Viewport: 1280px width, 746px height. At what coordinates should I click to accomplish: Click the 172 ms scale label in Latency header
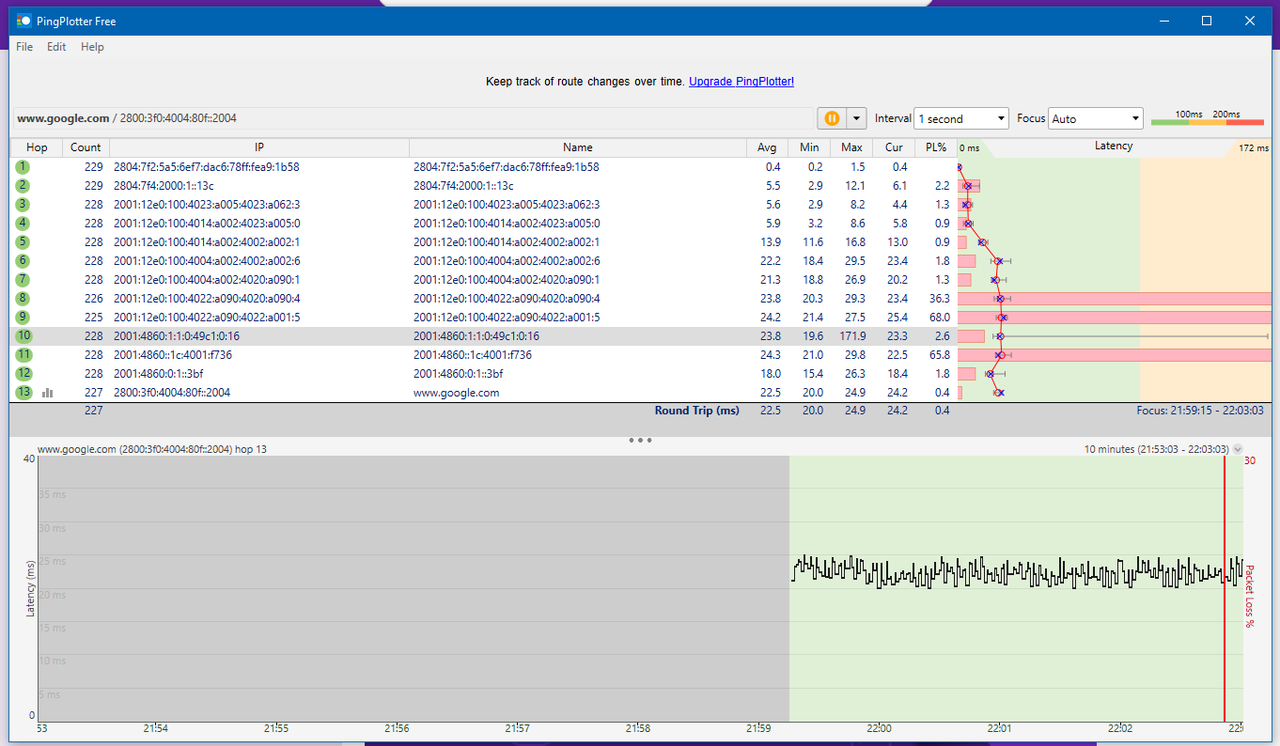(x=1253, y=148)
